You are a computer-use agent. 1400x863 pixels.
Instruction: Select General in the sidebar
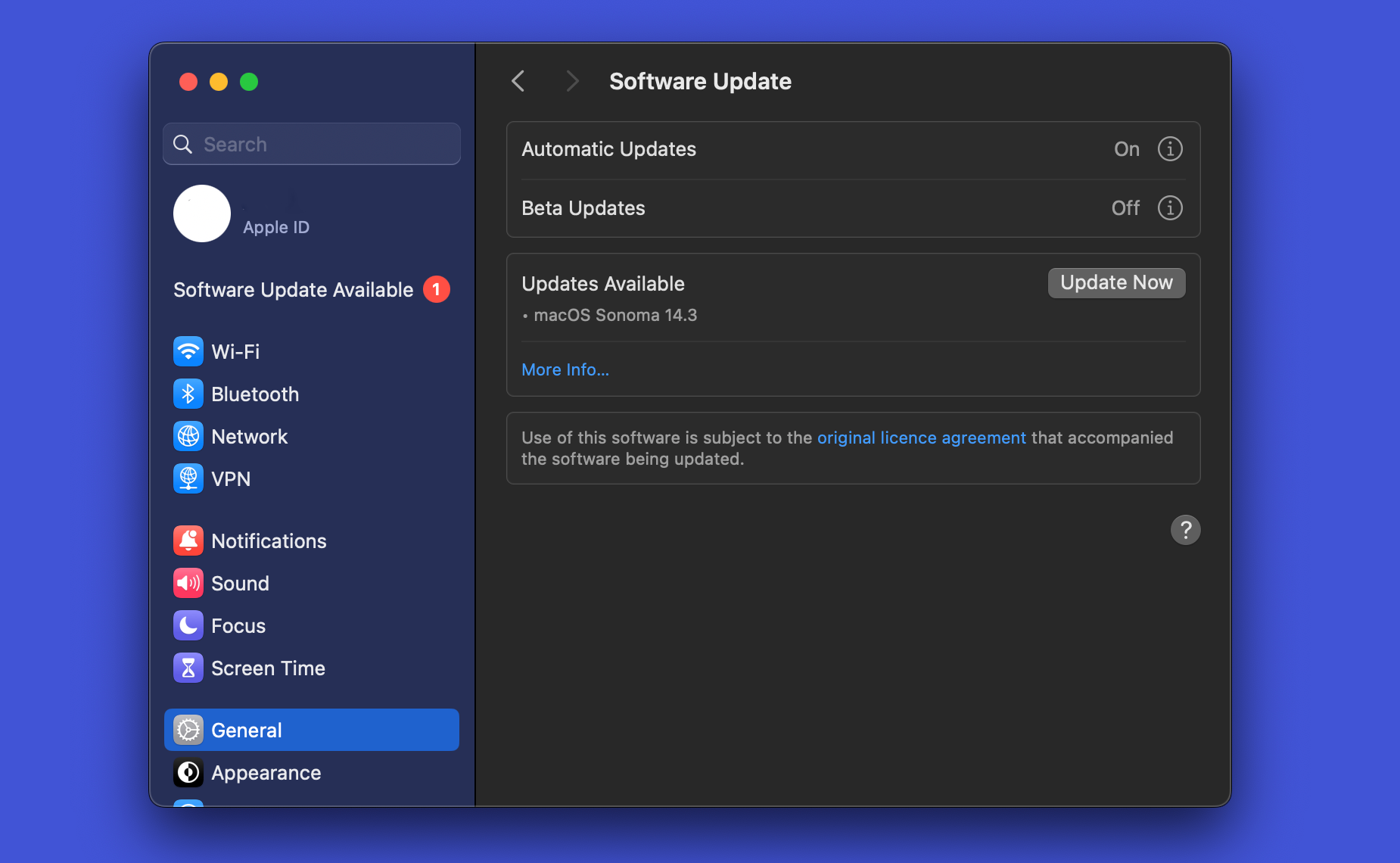312,730
